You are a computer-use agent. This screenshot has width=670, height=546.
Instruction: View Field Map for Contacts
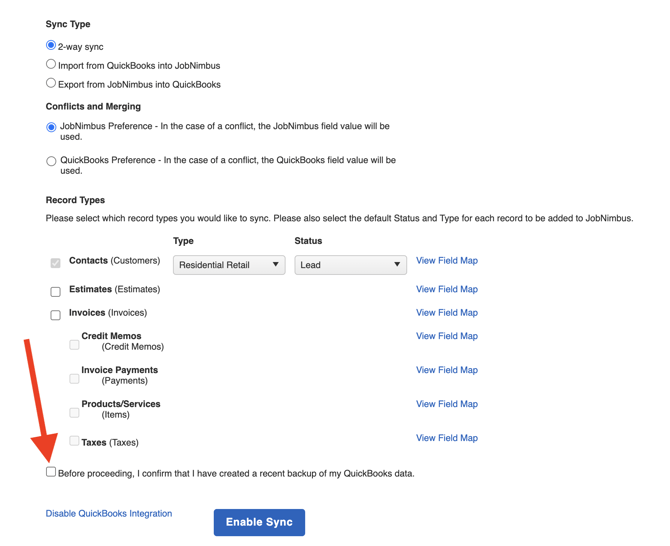(447, 261)
